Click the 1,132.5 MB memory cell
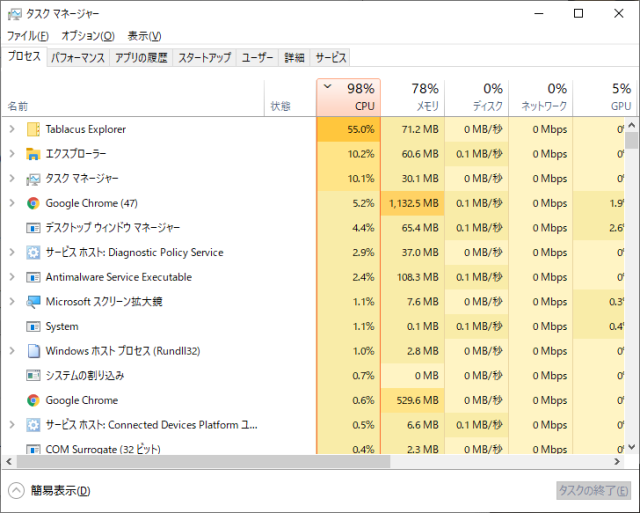Screen dimensions: 640x513 click(x=413, y=203)
